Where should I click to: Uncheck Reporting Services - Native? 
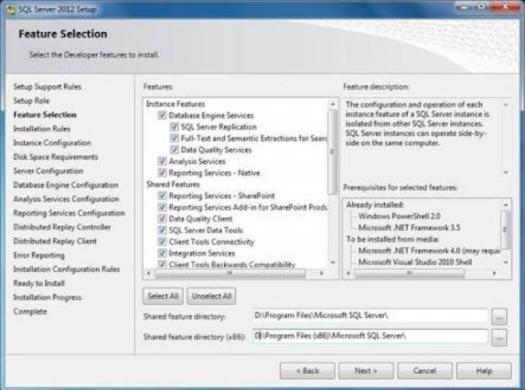pyautogui.click(x=162, y=173)
